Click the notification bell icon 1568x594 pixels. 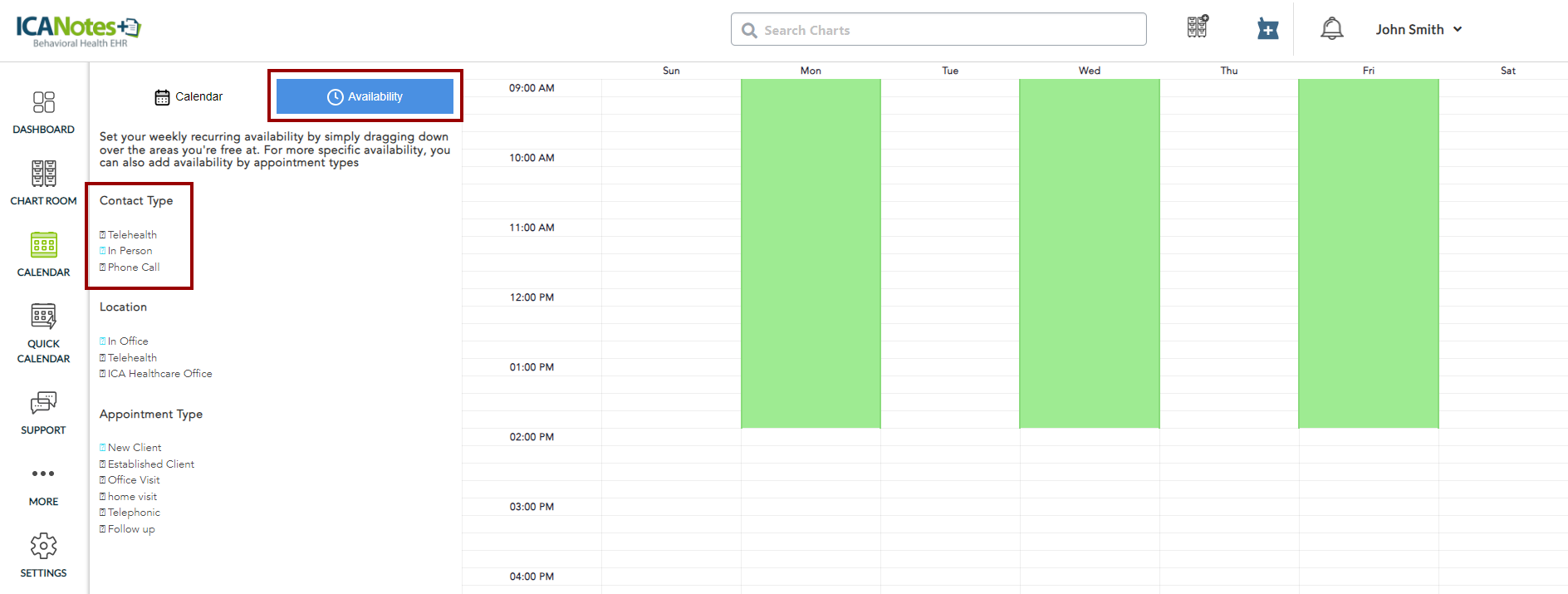coord(1331,29)
